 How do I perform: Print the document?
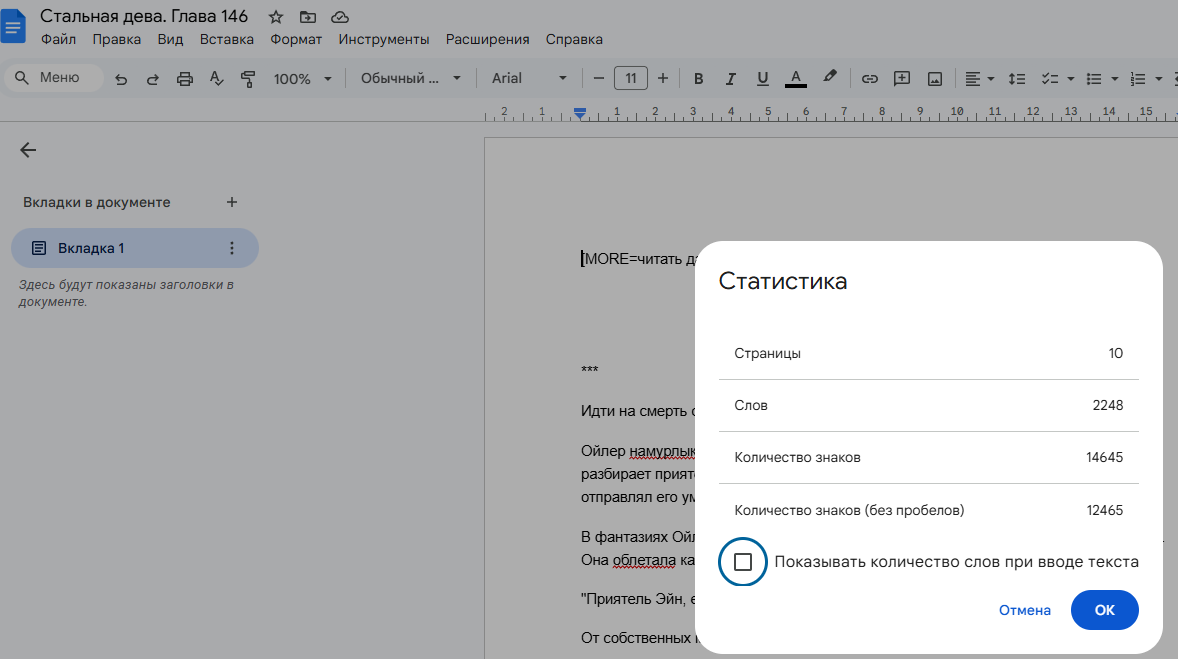click(184, 79)
